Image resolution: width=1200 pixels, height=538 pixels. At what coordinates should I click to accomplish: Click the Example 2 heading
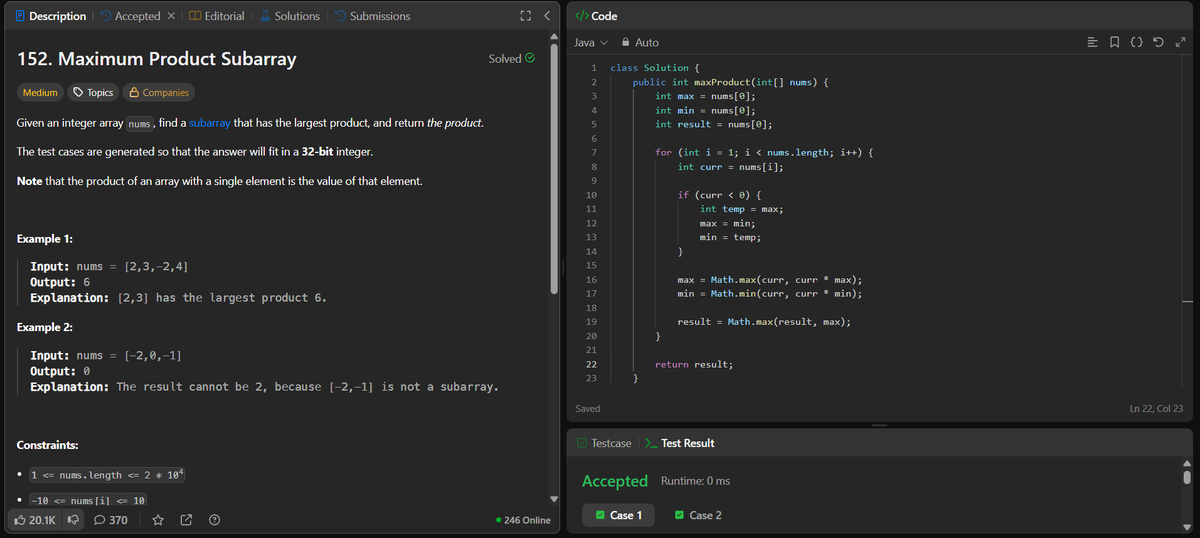click(x=45, y=327)
